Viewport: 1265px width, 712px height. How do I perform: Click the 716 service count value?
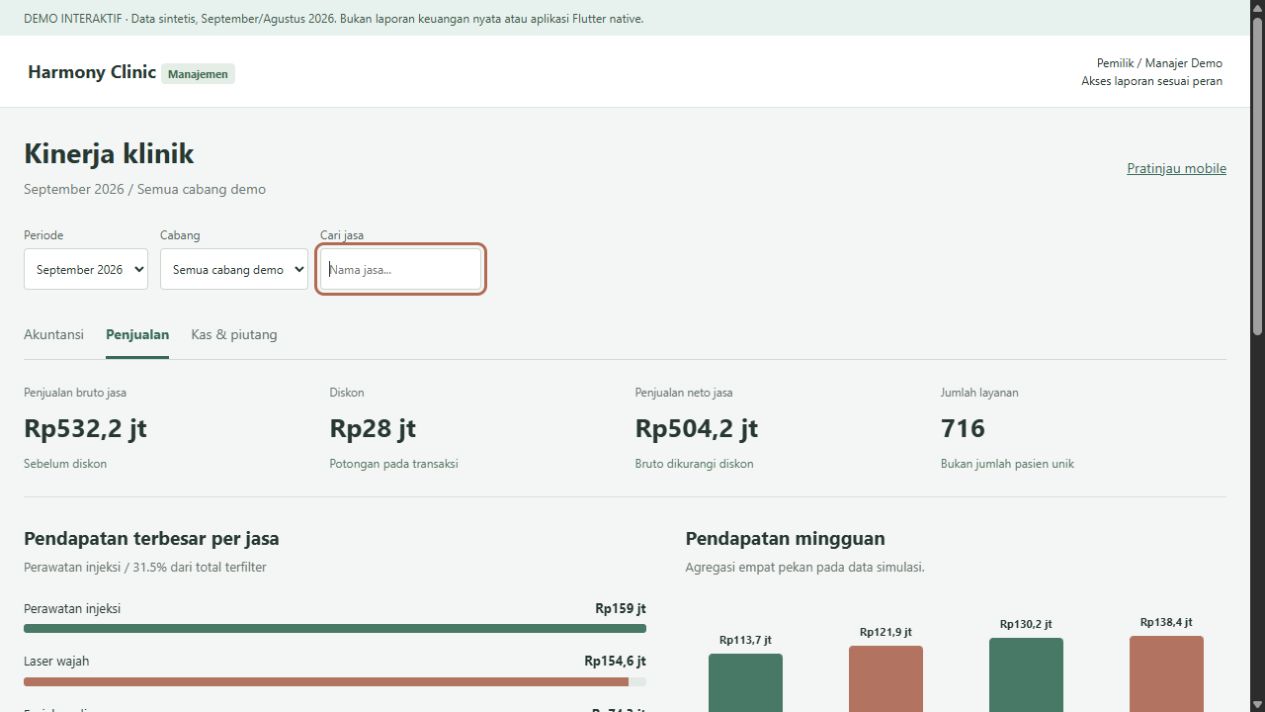tap(963, 428)
